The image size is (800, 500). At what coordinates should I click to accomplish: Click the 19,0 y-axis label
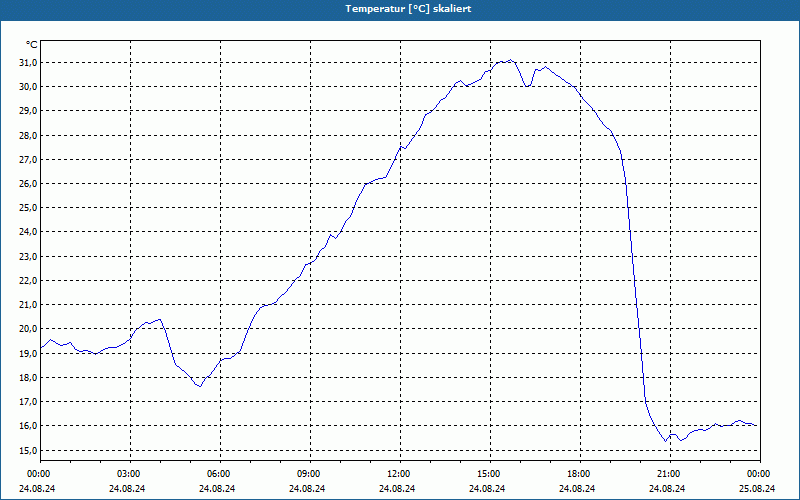(28, 354)
